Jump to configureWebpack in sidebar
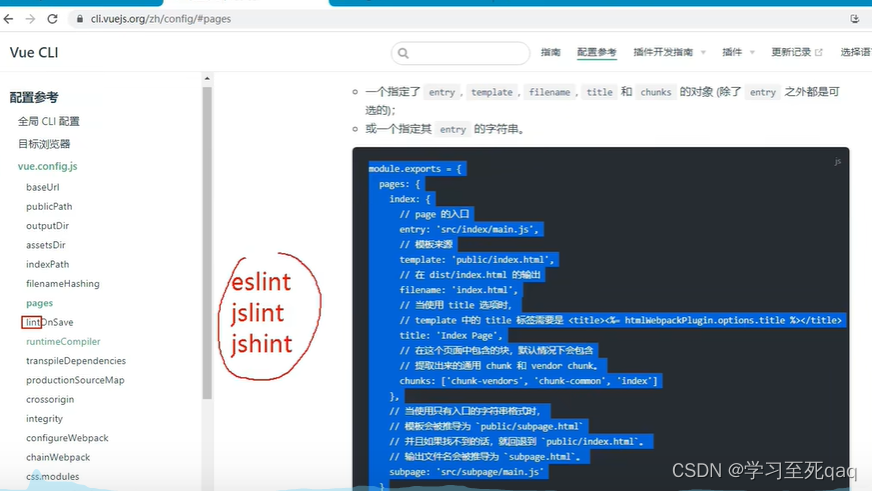 (x=67, y=438)
